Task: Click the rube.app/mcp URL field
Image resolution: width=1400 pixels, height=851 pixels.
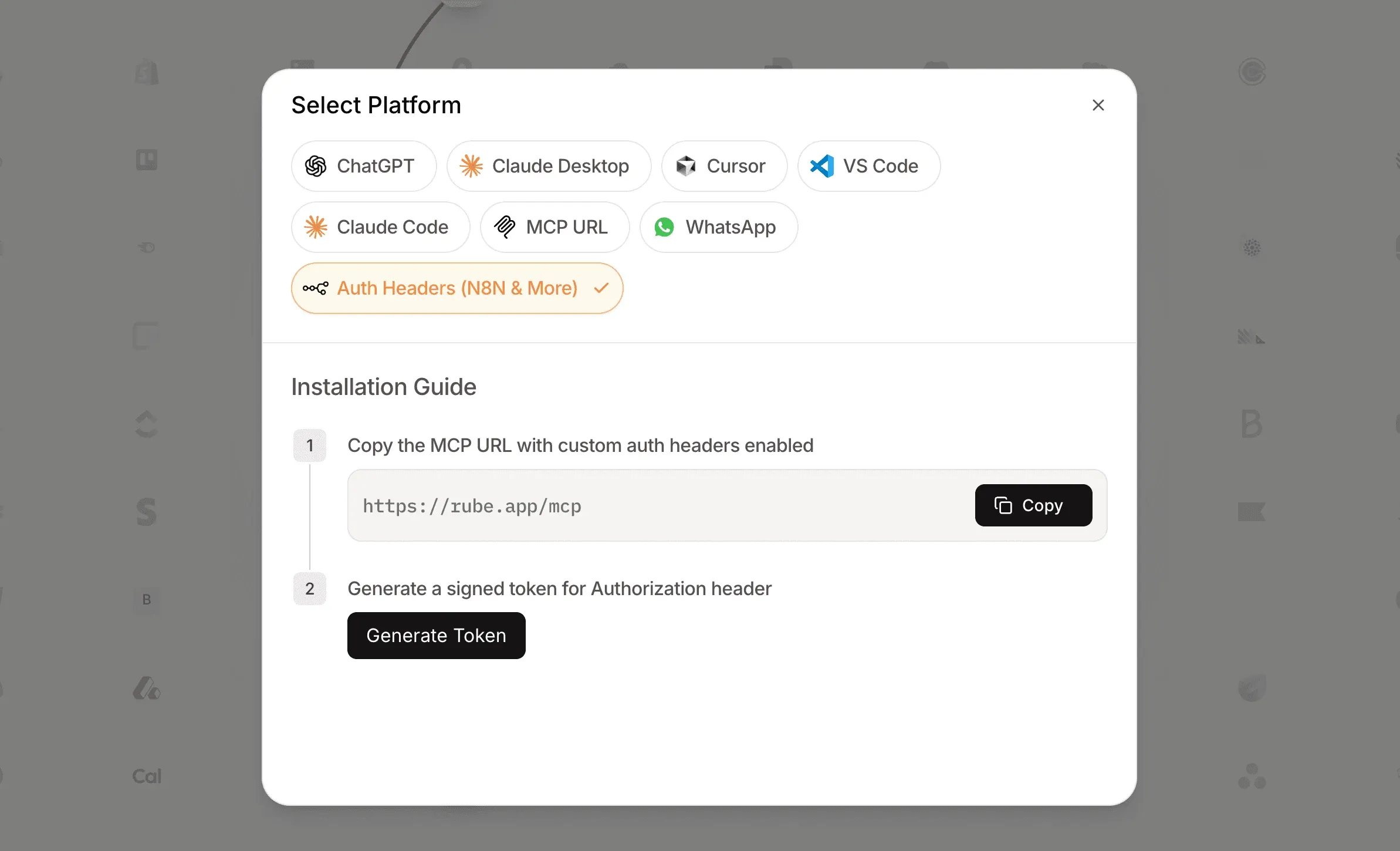Action: point(645,506)
